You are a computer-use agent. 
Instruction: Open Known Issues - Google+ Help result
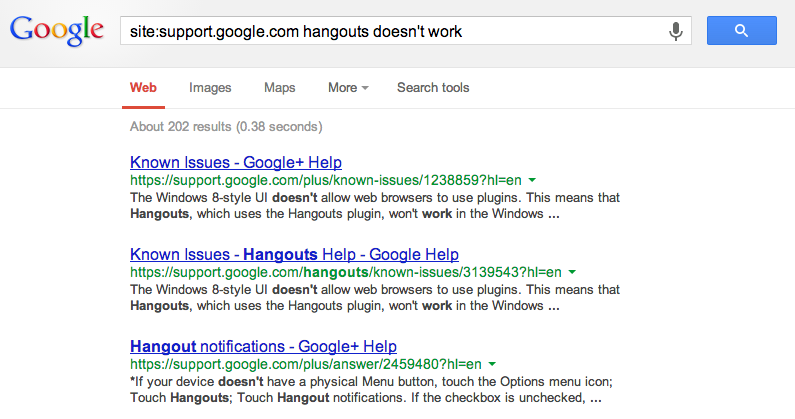point(236,162)
